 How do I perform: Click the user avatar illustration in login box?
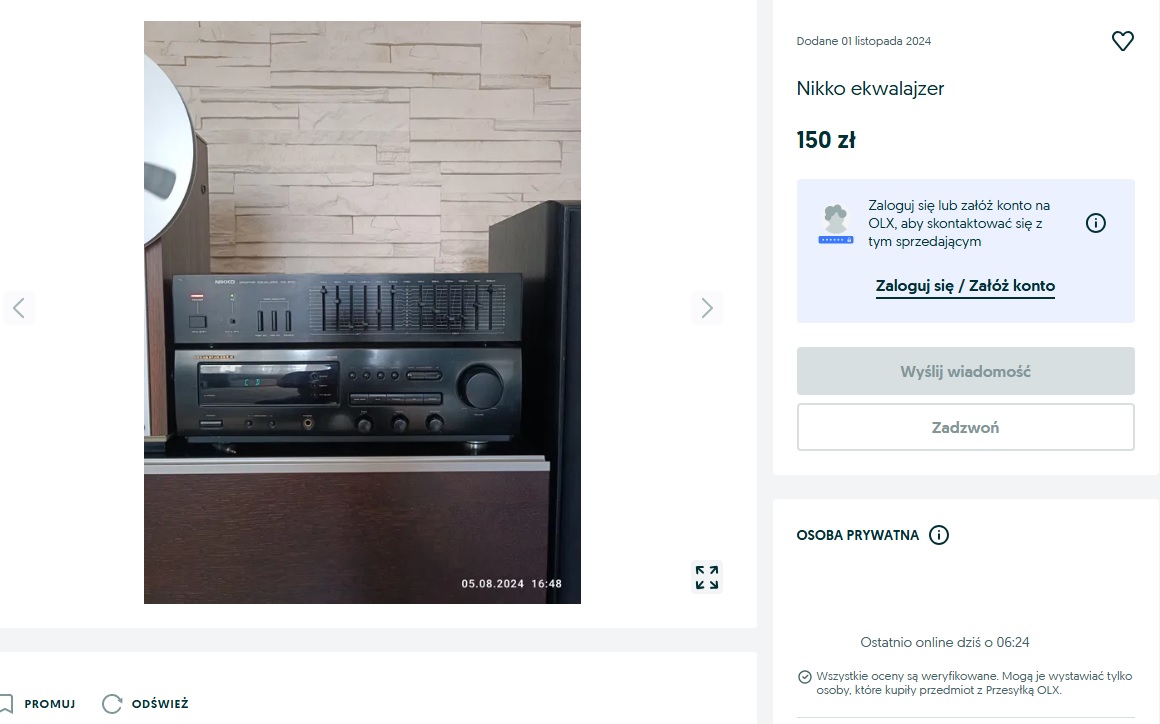coord(836,224)
